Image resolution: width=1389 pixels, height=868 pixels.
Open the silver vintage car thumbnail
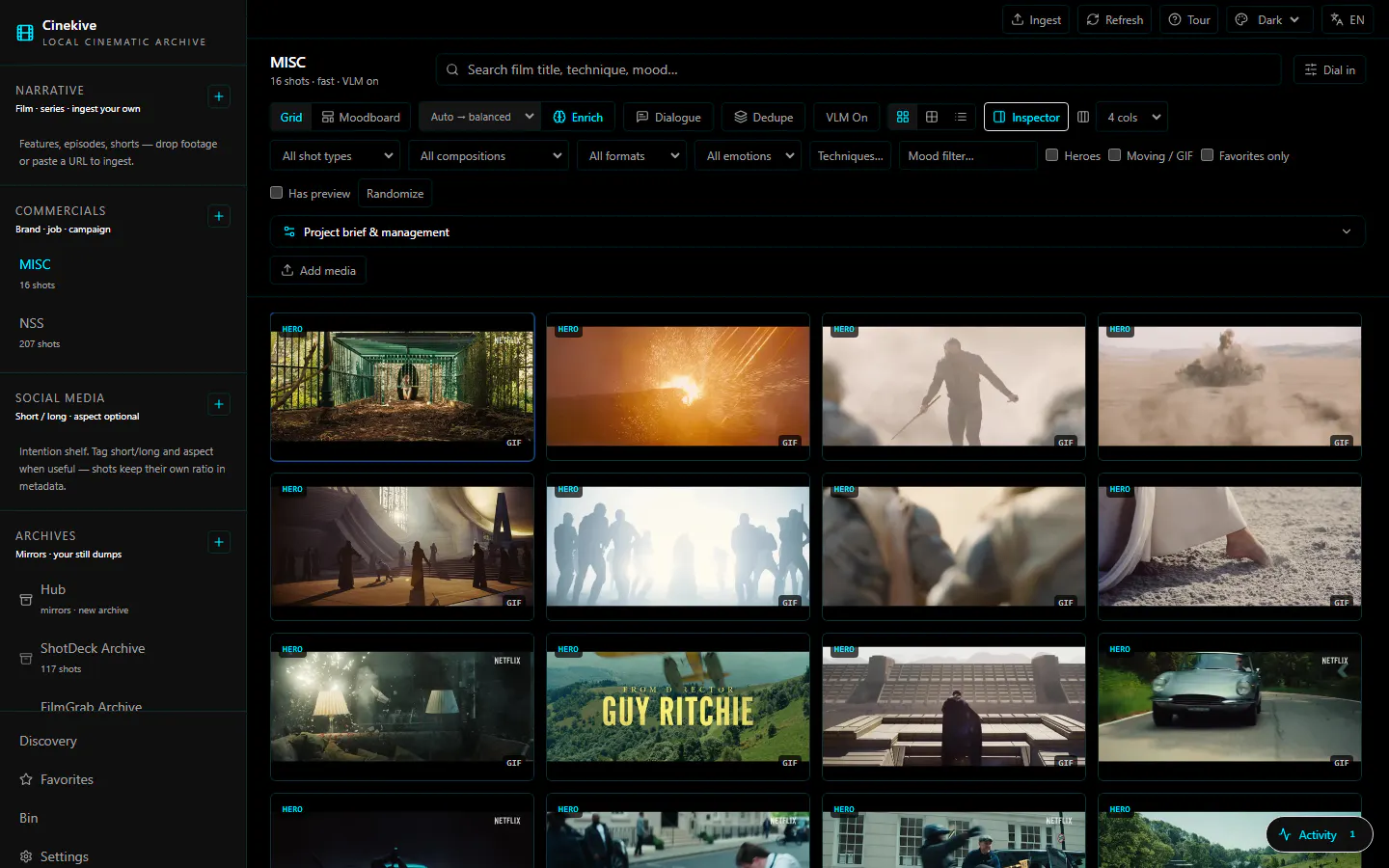[1230, 707]
